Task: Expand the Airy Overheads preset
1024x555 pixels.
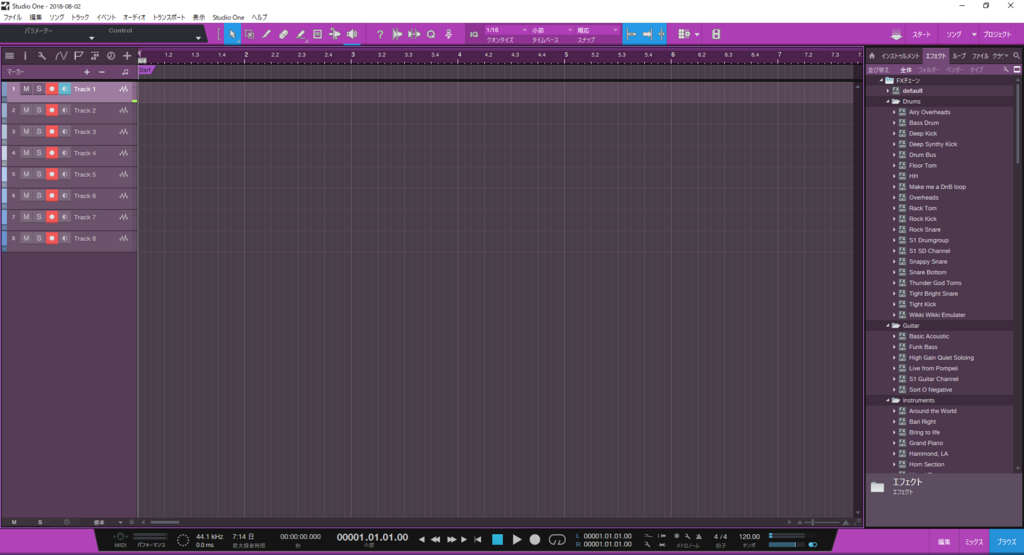Action: tap(894, 112)
